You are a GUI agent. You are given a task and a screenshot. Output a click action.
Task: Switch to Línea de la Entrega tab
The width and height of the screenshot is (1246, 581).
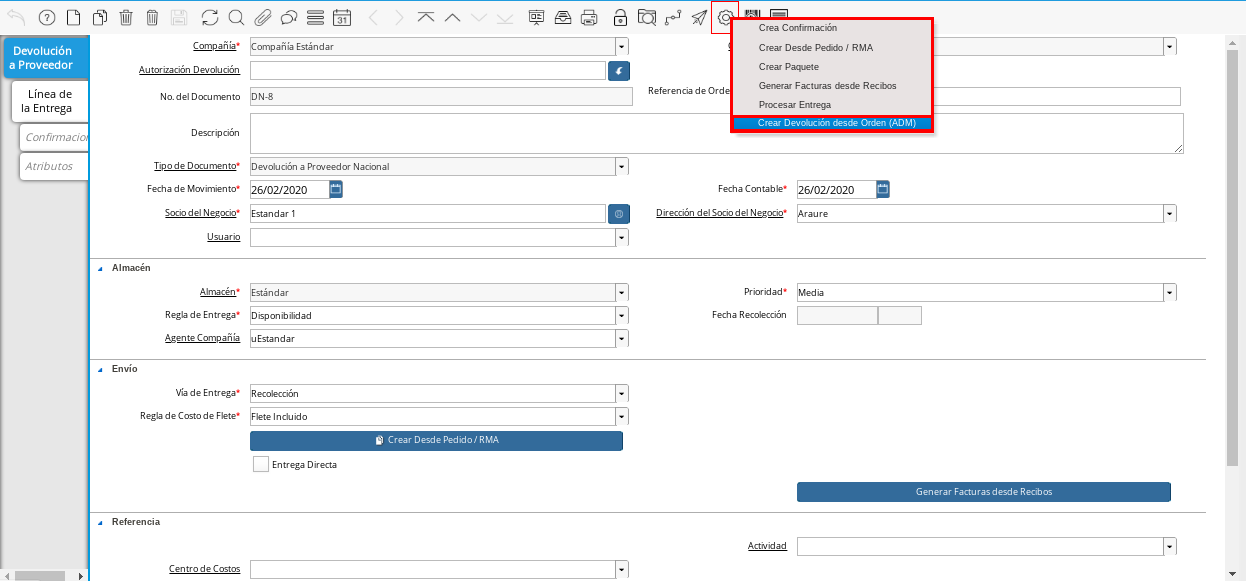(x=50, y=101)
